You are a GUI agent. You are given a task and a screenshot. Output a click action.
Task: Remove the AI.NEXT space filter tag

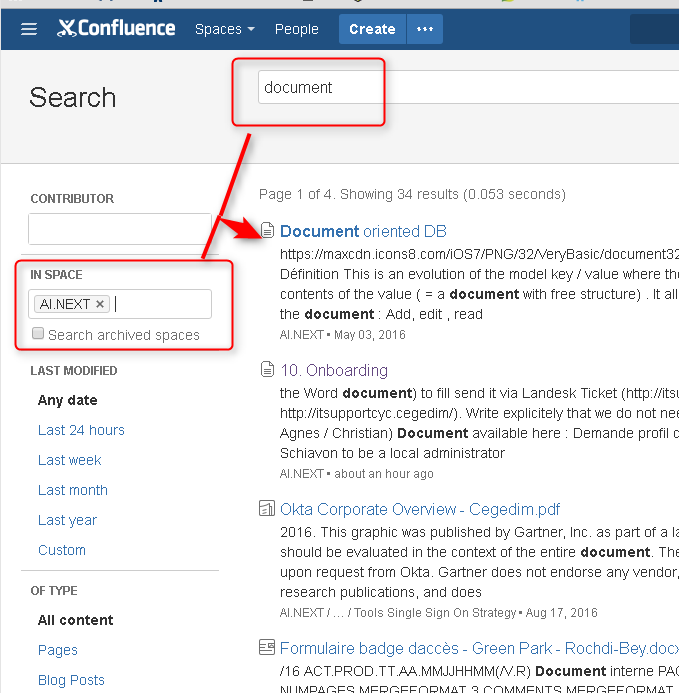[x=100, y=304]
